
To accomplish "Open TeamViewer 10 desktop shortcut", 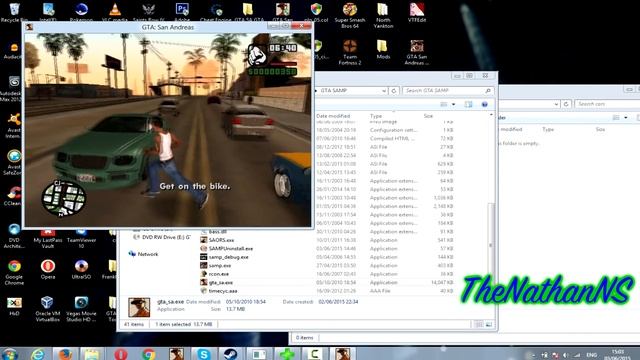I will coord(81,240).
